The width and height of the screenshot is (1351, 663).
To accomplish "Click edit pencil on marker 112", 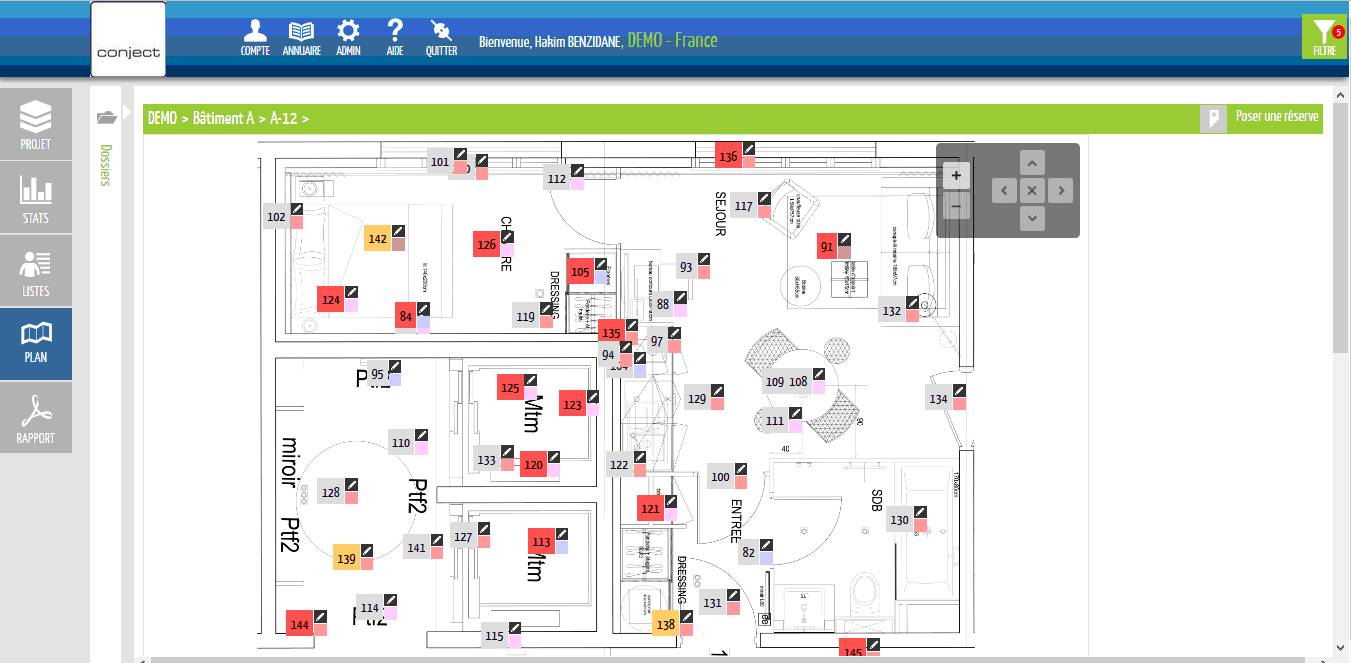I will click(577, 171).
